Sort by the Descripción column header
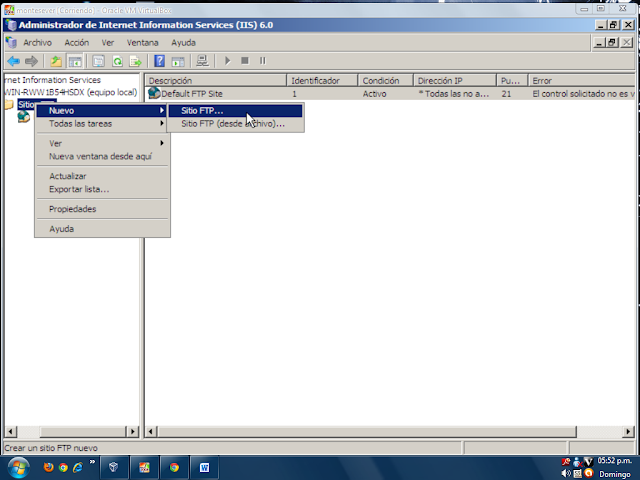This screenshot has width=640, height=480. (x=216, y=80)
